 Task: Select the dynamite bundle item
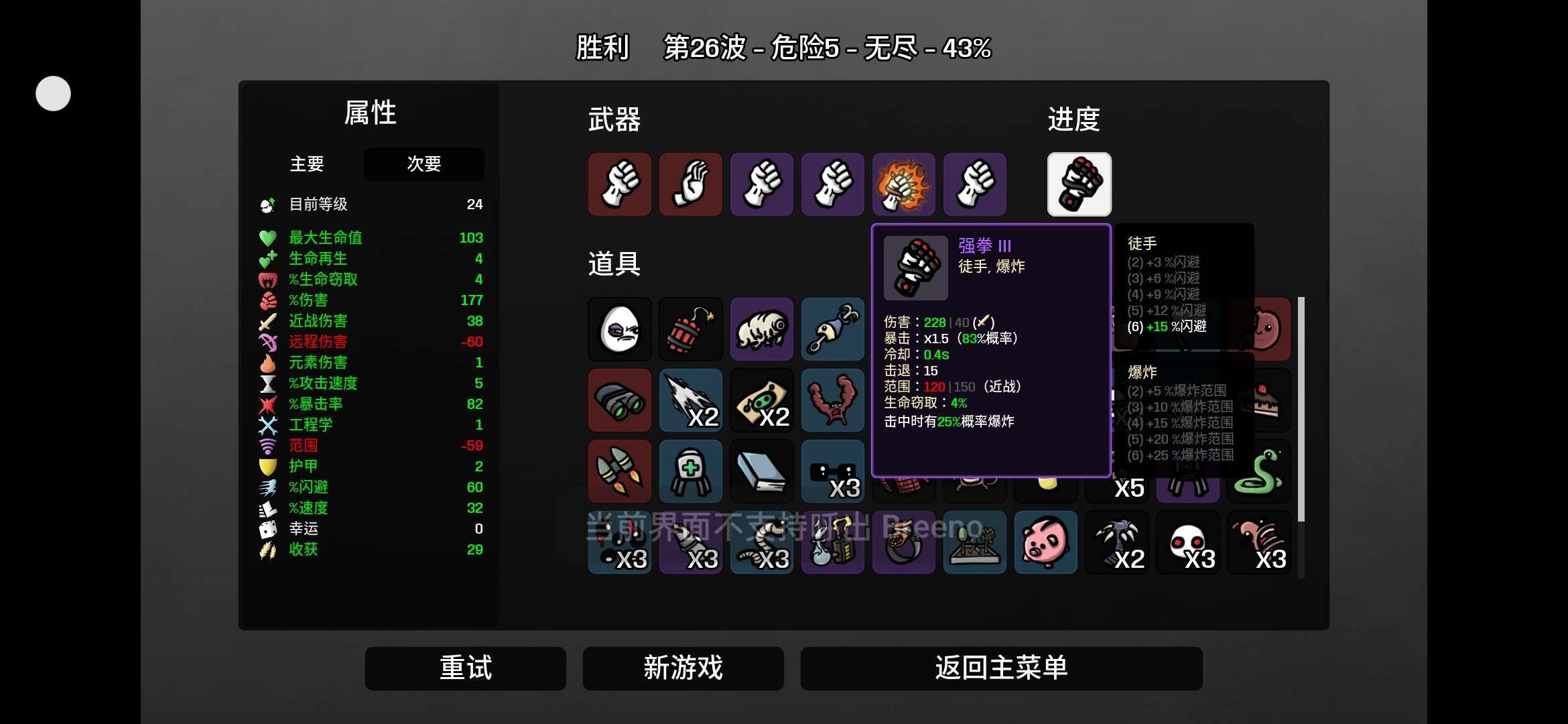point(690,329)
